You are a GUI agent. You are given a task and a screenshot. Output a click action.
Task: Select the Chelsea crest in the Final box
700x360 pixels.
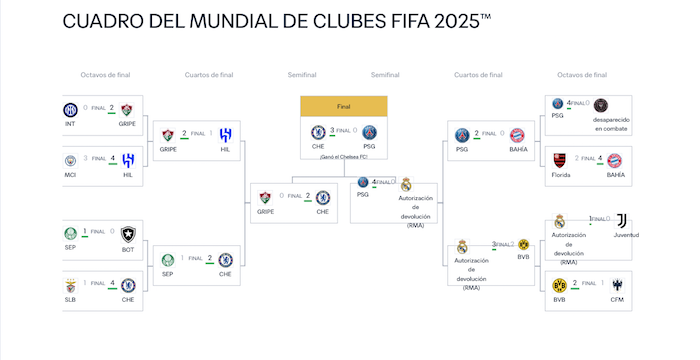click(318, 132)
